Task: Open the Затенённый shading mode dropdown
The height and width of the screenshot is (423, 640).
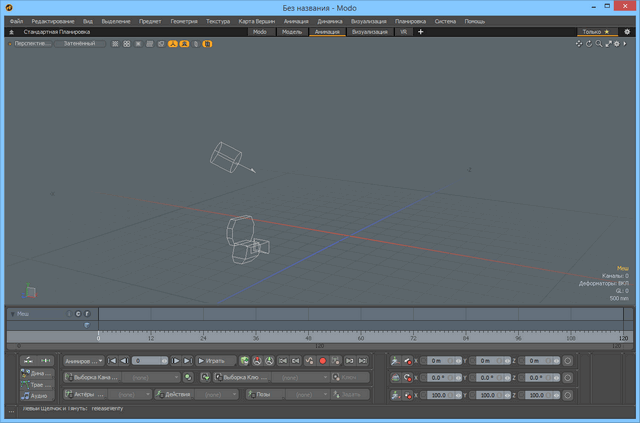Action: tap(79, 44)
